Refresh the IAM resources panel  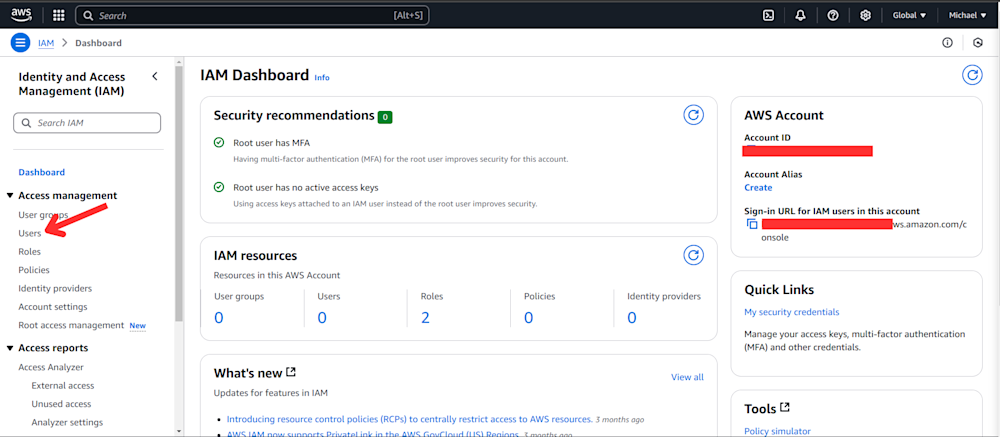[x=693, y=255]
